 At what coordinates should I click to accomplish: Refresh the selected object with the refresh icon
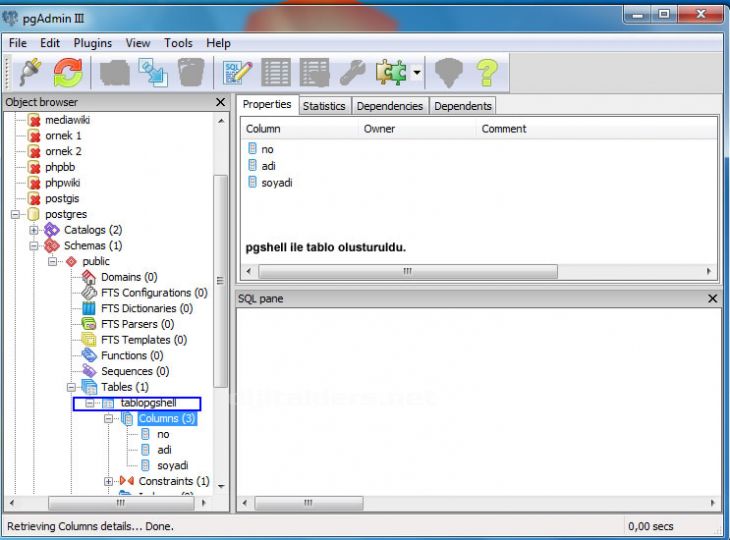(68, 72)
